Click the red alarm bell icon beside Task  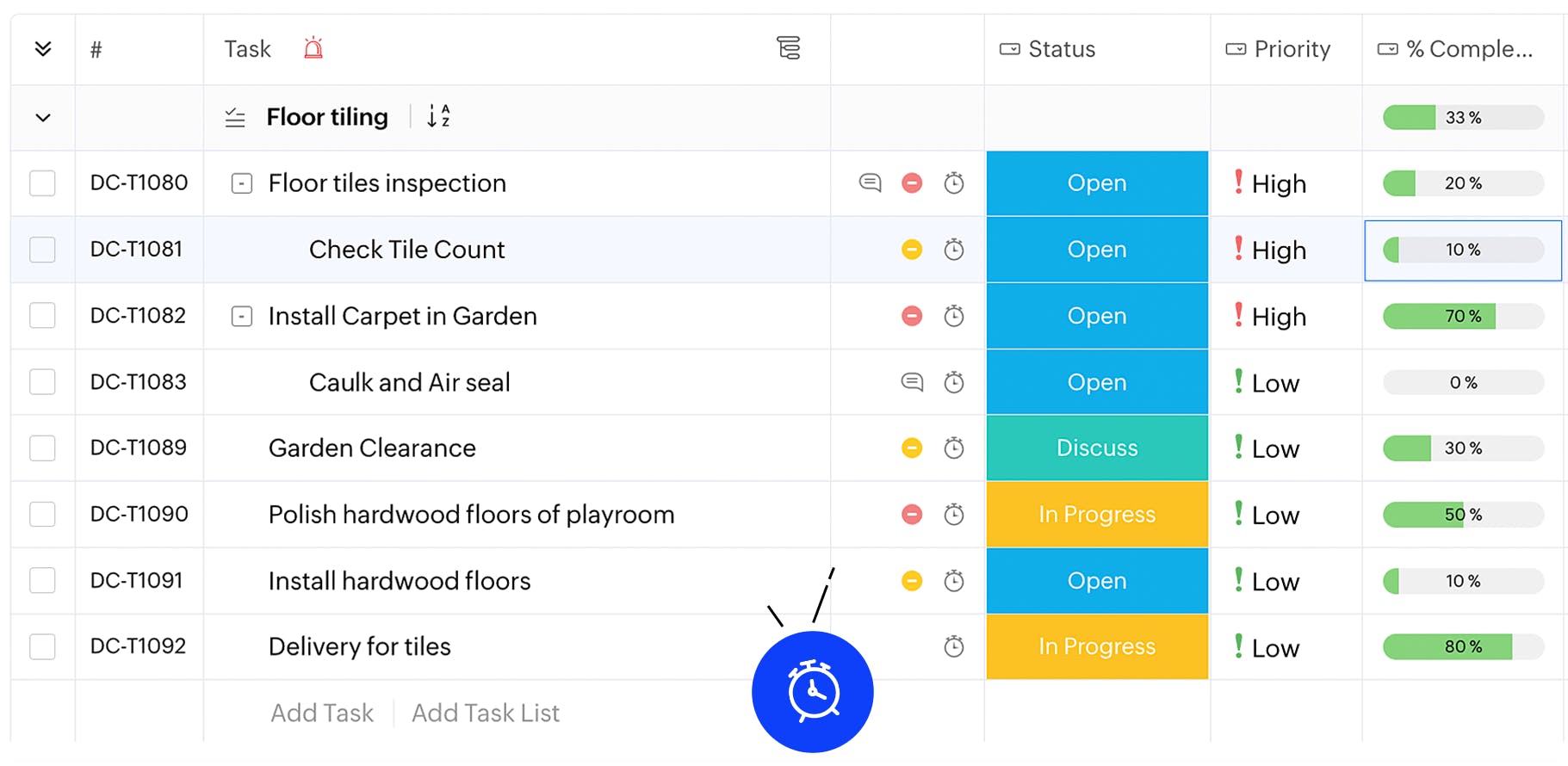coord(313,48)
